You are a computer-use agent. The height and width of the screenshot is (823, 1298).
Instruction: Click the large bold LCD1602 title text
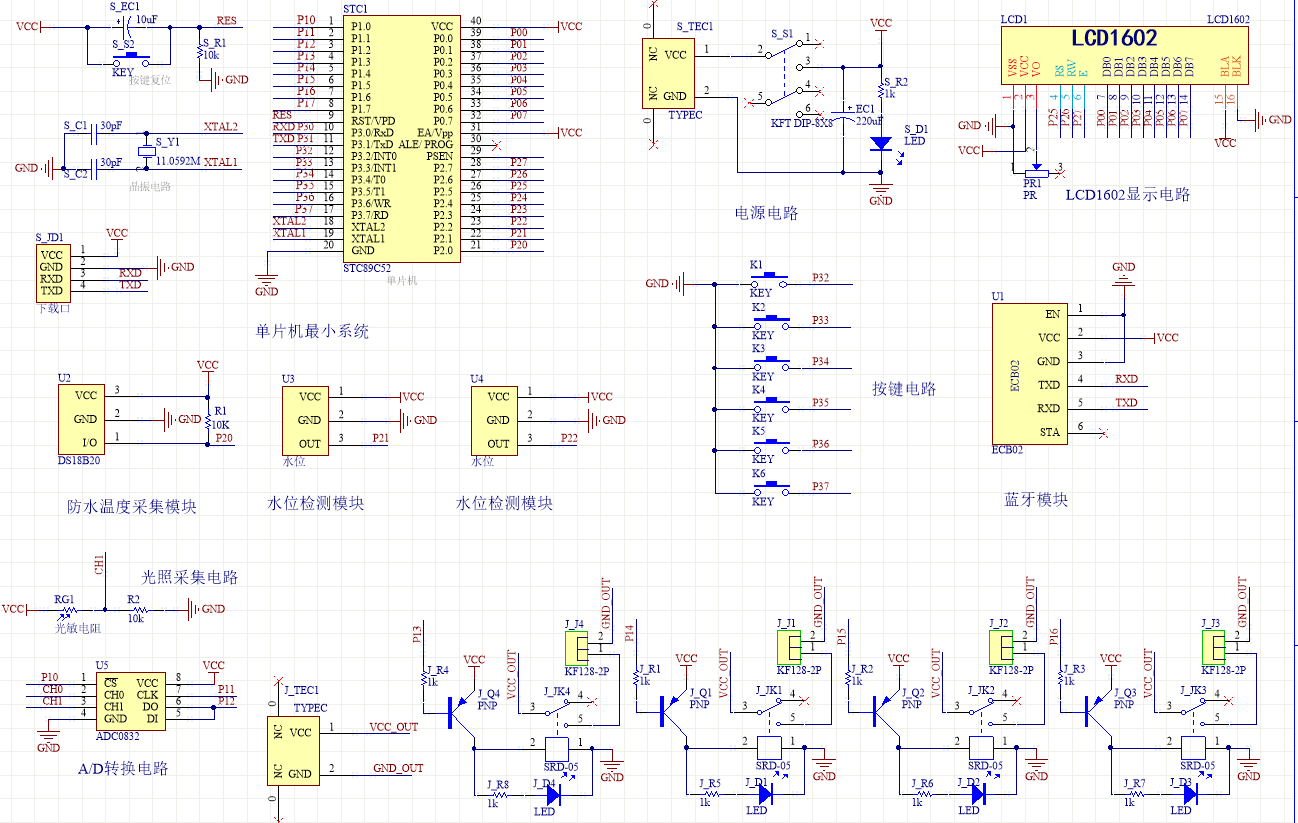tap(1115, 38)
